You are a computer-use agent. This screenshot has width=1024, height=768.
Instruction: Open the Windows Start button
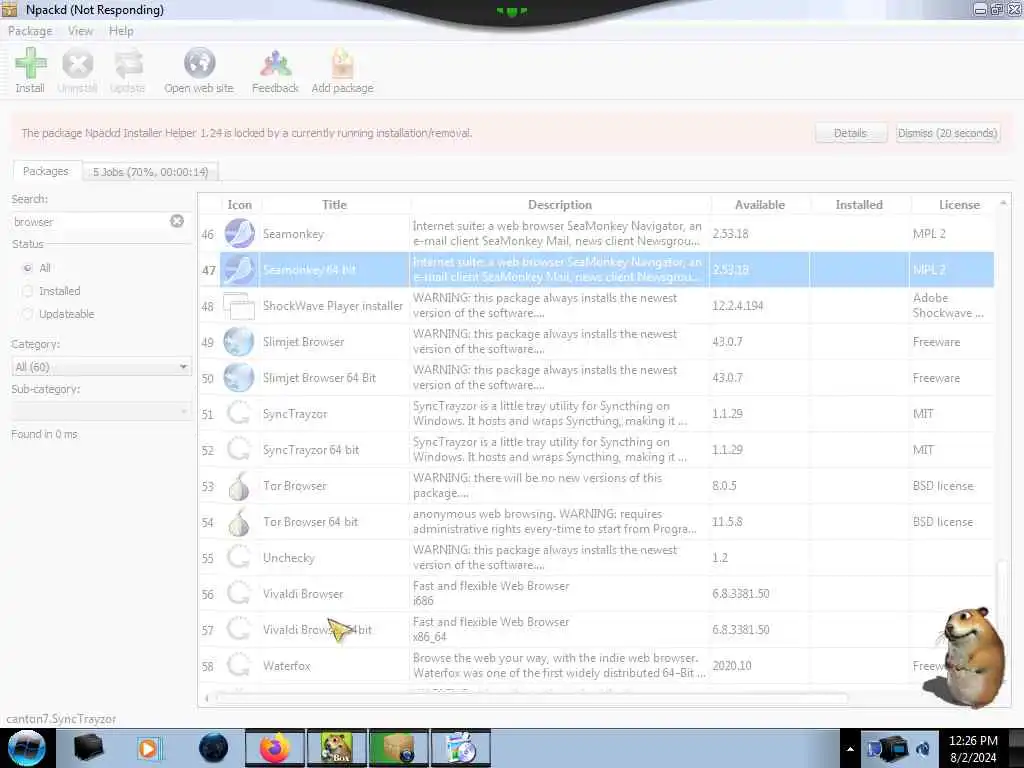pyautogui.click(x=27, y=748)
